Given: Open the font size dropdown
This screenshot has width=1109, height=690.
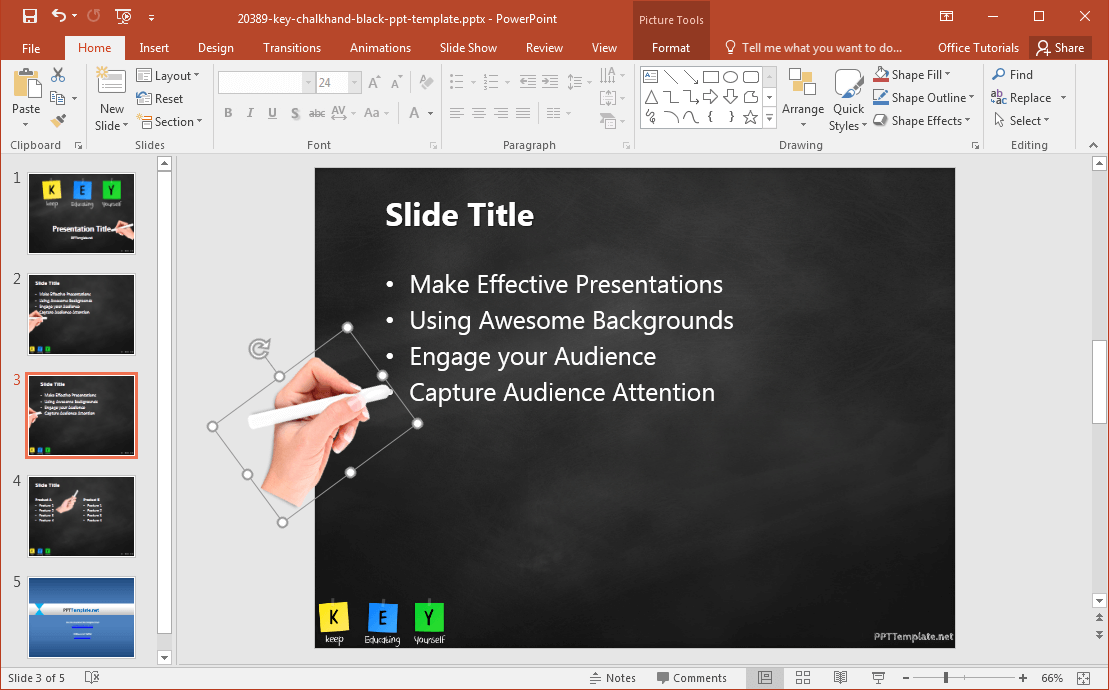Looking at the screenshot, I should [x=354, y=83].
